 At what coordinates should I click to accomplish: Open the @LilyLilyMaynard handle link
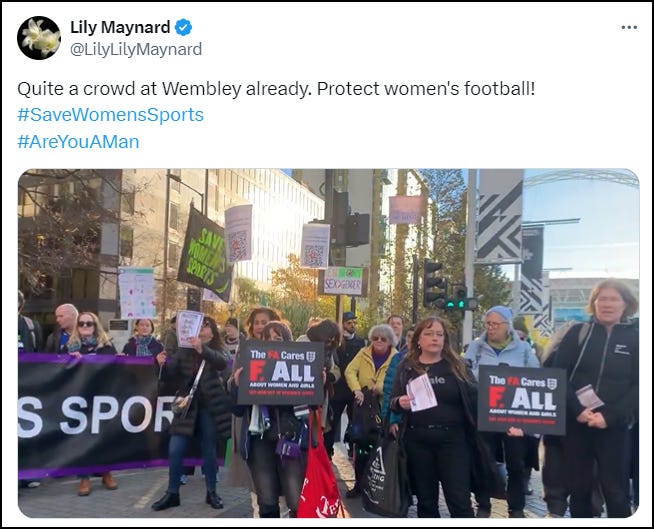point(136,49)
